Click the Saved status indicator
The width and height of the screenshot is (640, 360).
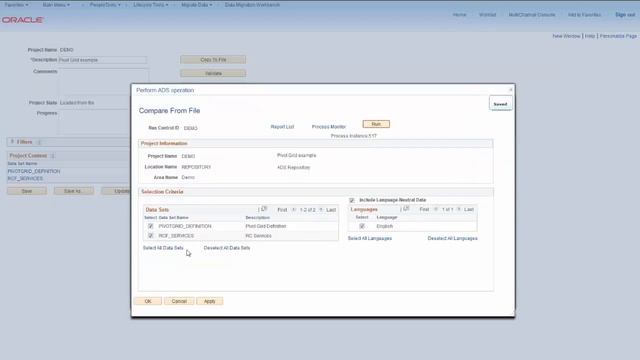pyautogui.click(x=500, y=104)
